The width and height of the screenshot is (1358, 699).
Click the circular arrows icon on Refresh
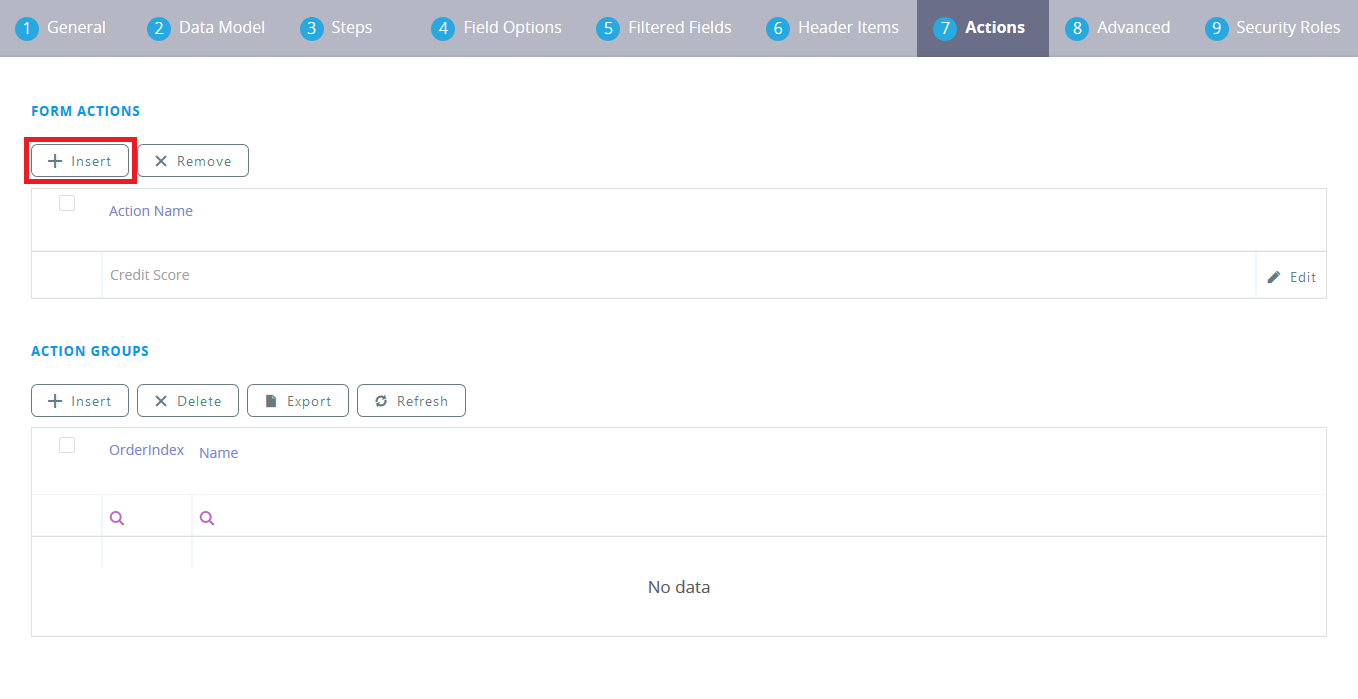[x=381, y=400]
